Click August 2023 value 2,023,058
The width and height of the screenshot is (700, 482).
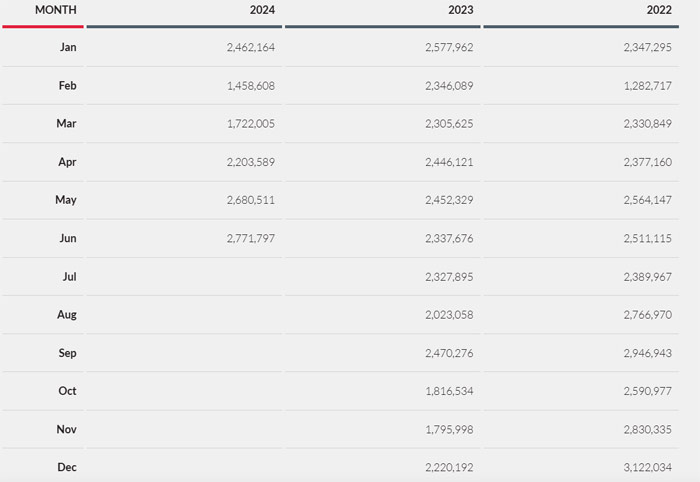[x=441, y=315]
